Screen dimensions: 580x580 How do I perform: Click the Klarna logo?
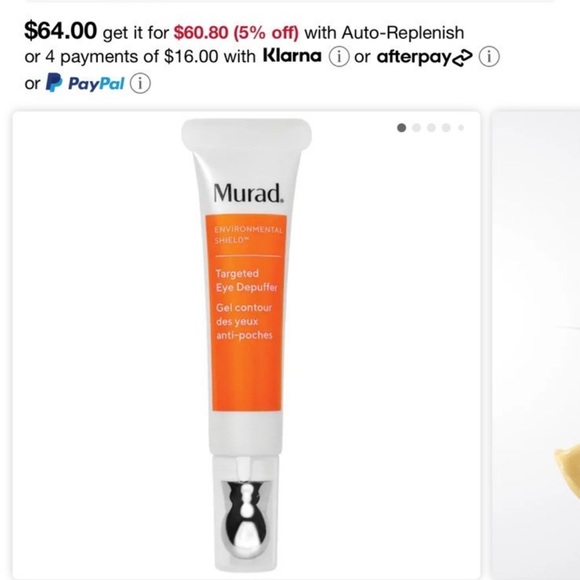[292, 56]
